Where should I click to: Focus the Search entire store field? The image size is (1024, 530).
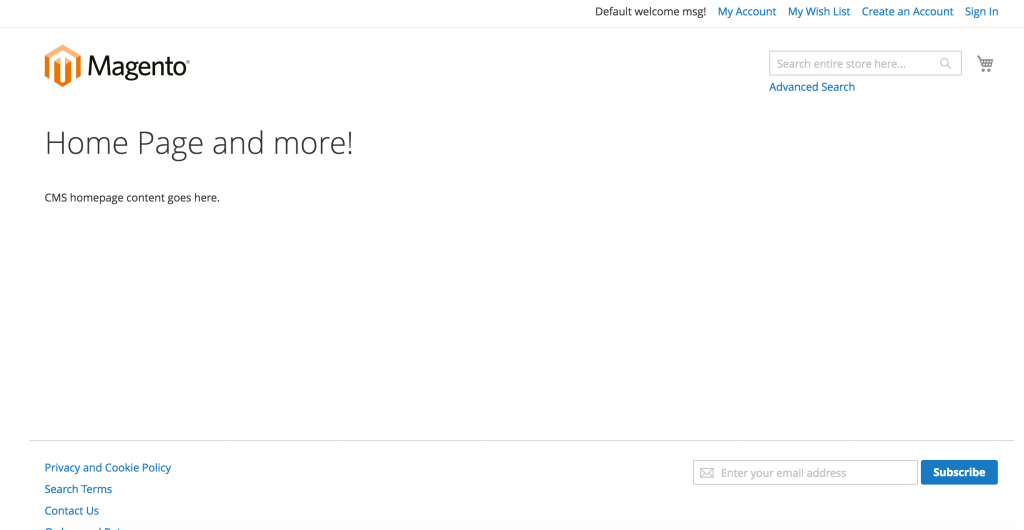point(850,64)
